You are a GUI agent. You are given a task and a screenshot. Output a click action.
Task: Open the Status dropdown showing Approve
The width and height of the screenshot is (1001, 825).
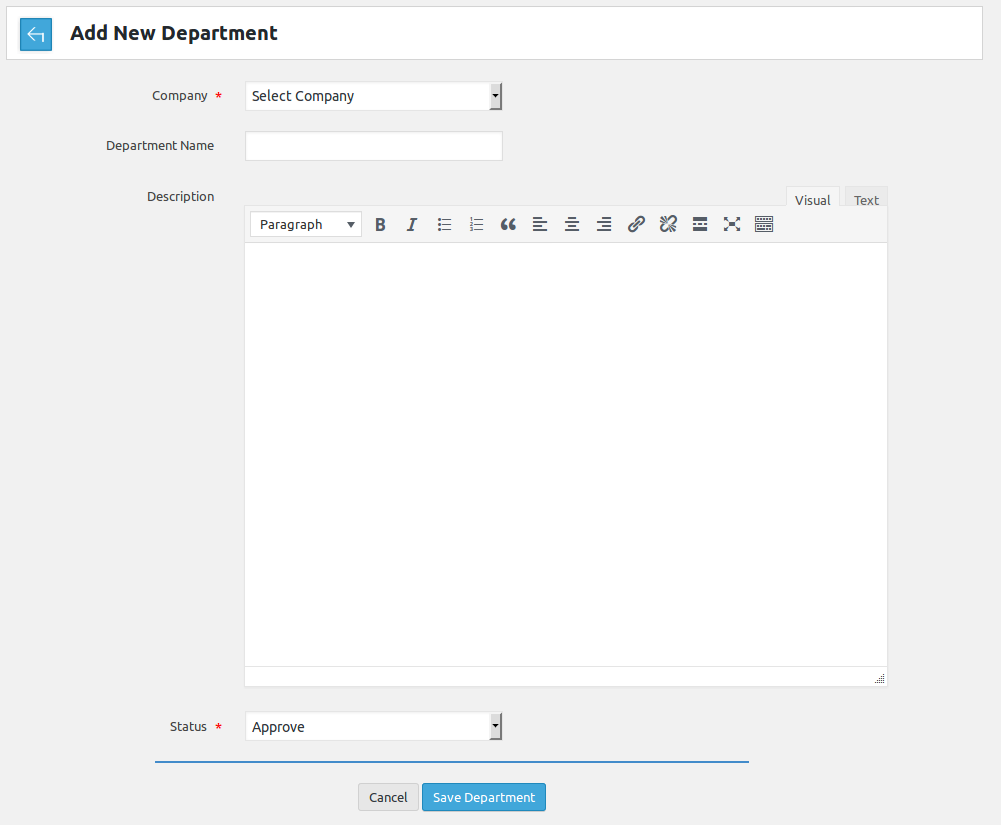tap(373, 727)
